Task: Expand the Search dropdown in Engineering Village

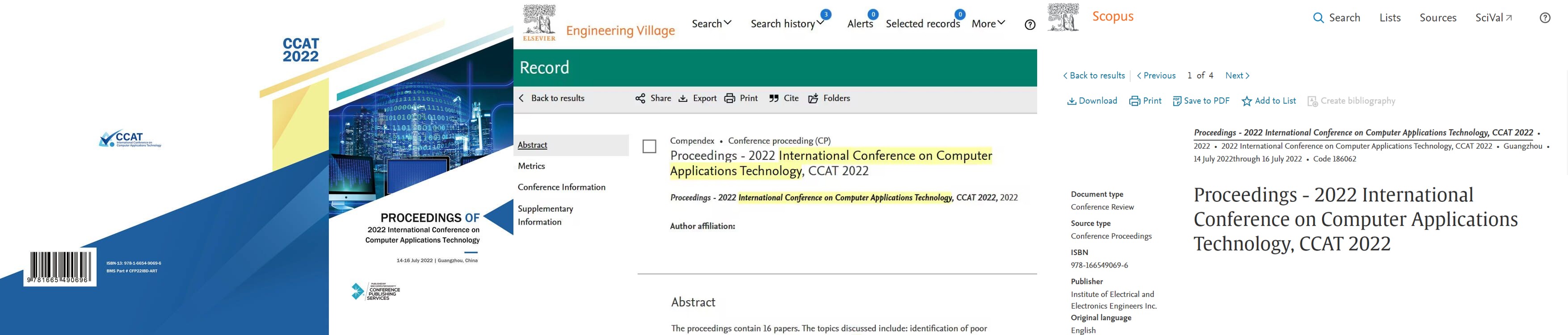Action: pyautogui.click(x=711, y=23)
